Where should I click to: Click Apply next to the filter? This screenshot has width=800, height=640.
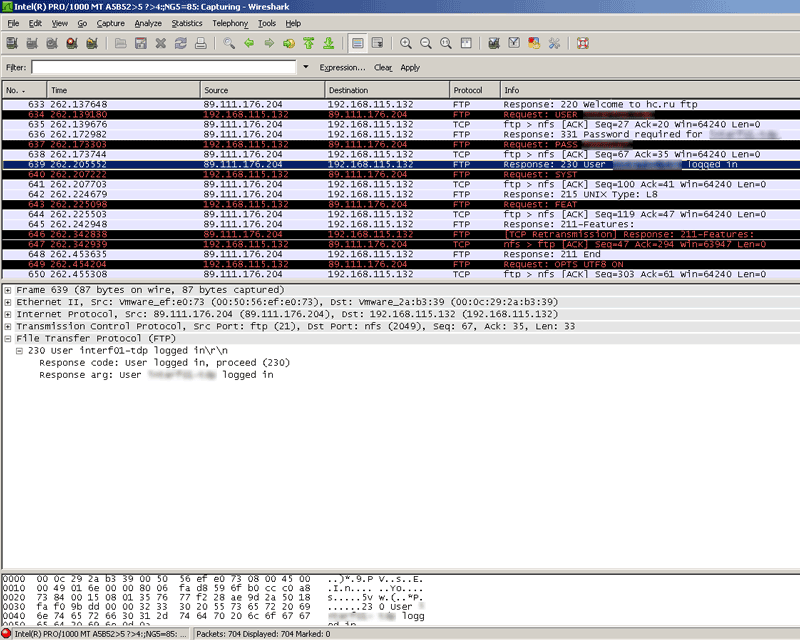click(410, 68)
